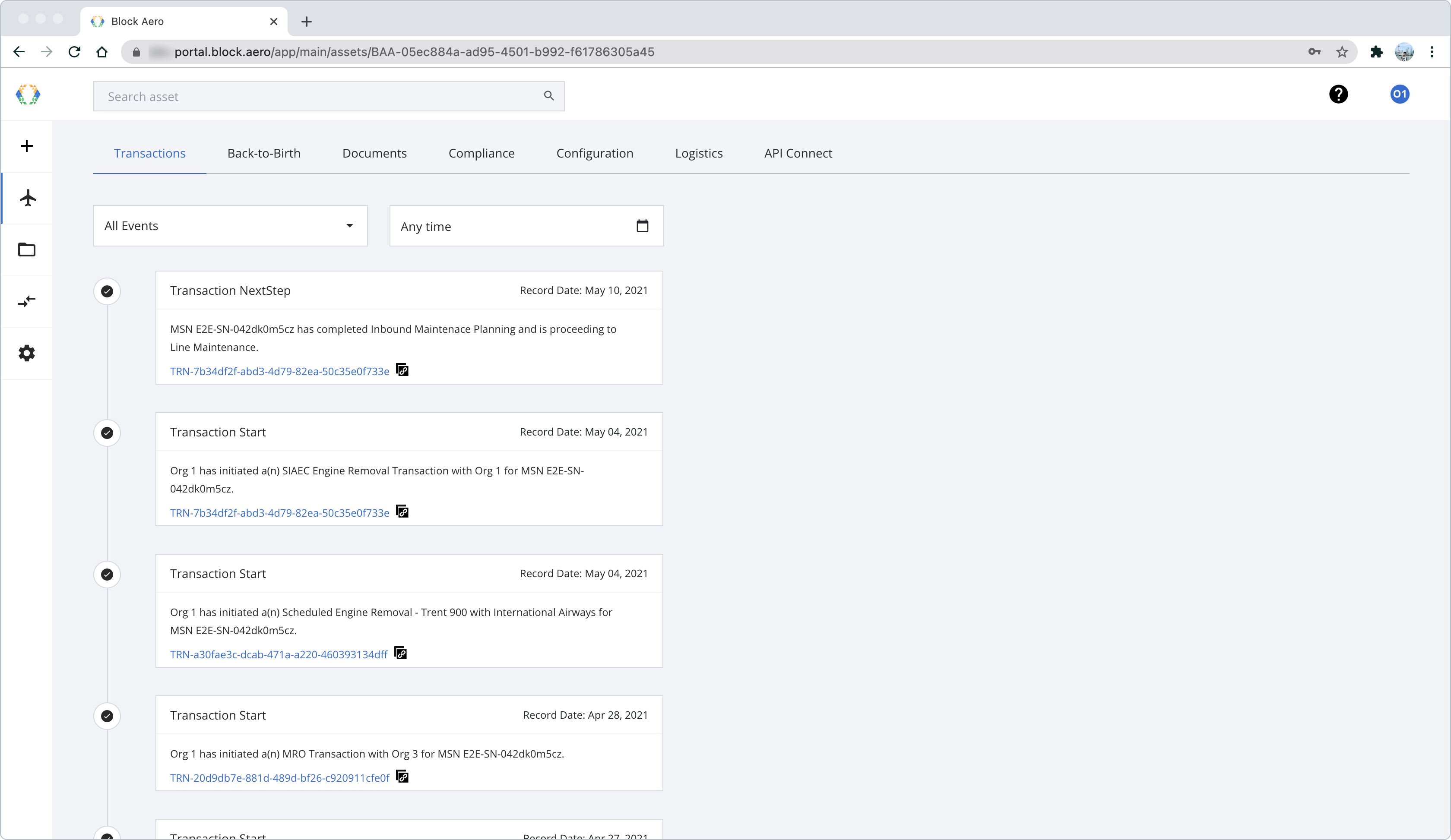Click the search magnifier in the asset search bar

point(548,96)
